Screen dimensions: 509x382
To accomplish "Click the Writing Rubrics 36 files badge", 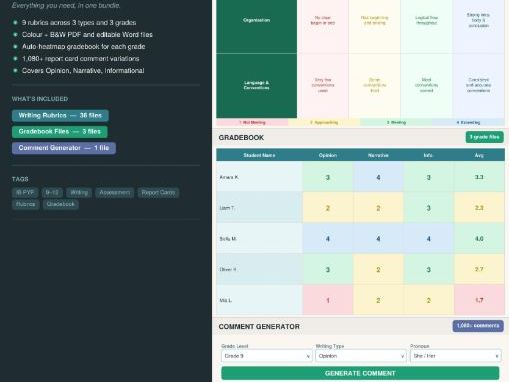I will point(60,116).
